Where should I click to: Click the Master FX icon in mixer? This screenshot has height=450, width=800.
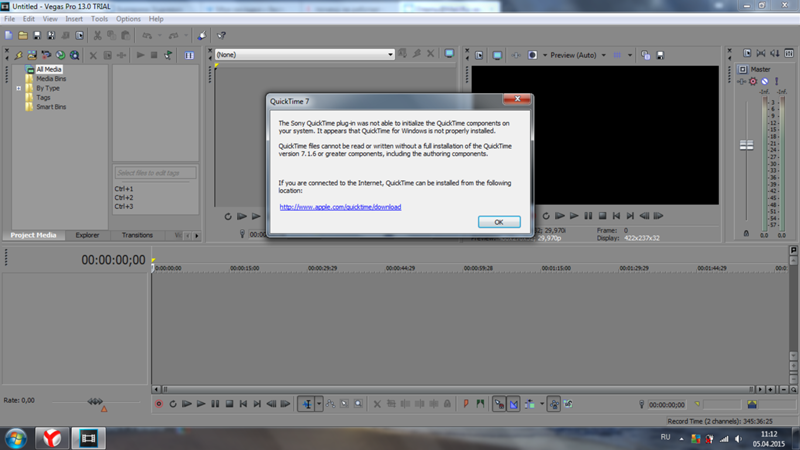tap(741, 82)
